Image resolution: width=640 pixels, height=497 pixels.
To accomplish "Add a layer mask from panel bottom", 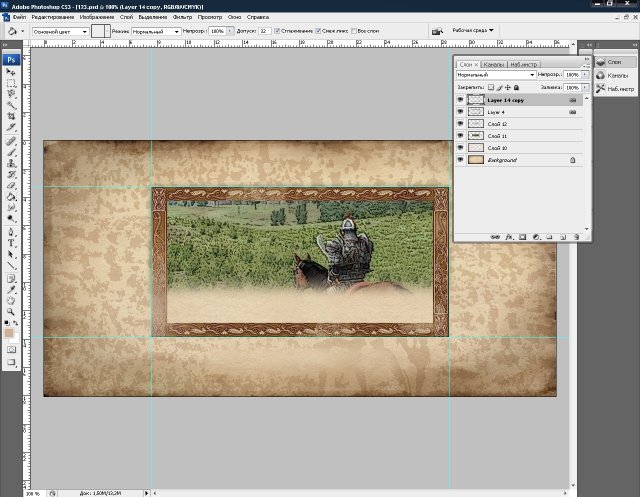I will point(523,237).
